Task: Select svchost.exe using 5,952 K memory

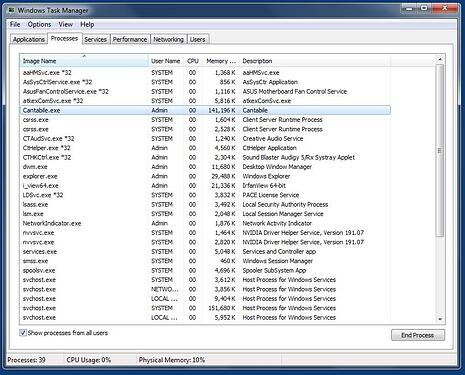Action: tap(205, 317)
